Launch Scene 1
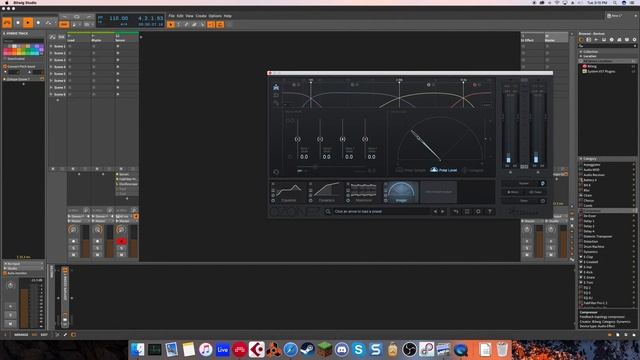Viewport: 640px width, 360px height. [x=51, y=47]
